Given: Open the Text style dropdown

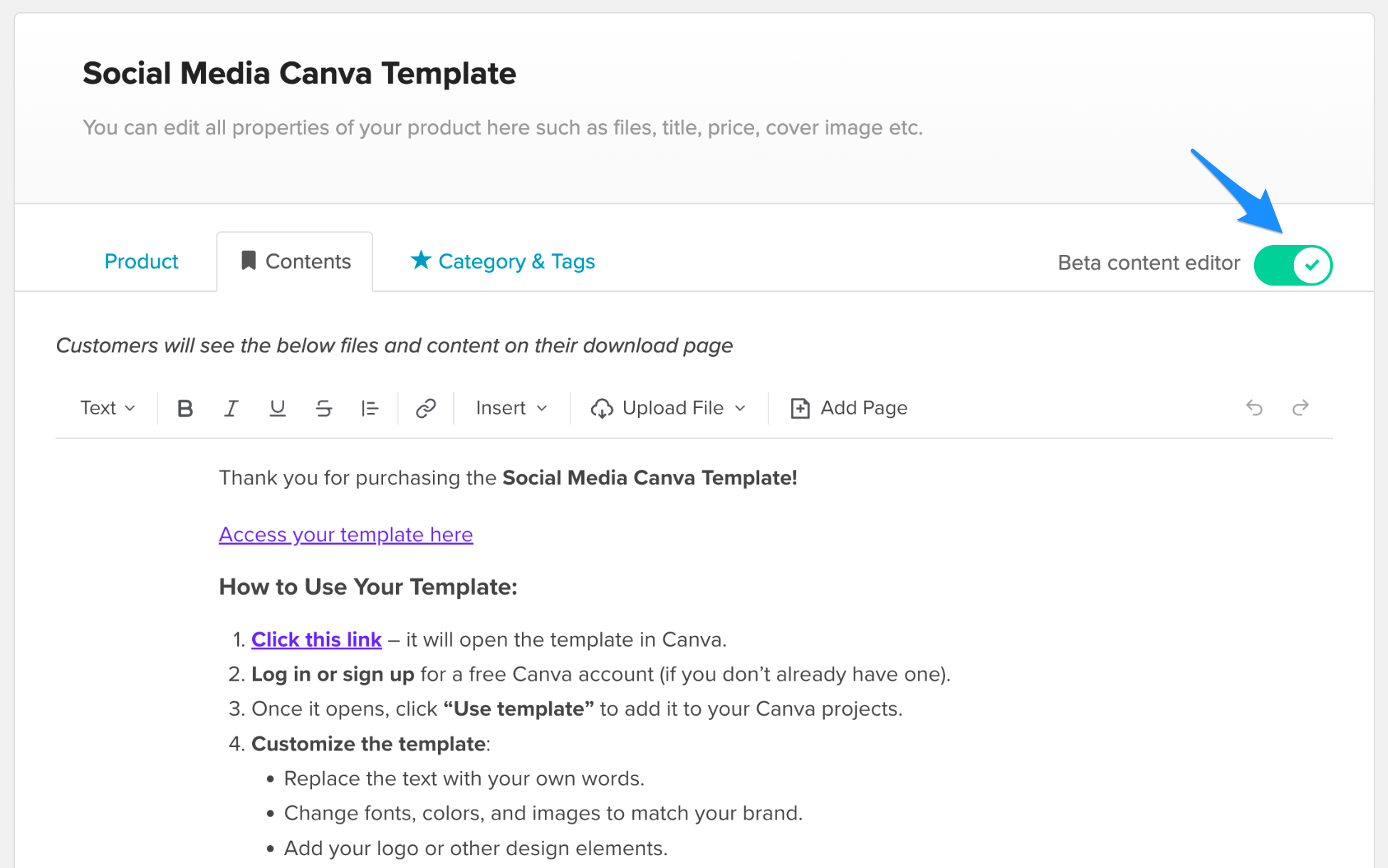Looking at the screenshot, I should (x=107, y=408).
